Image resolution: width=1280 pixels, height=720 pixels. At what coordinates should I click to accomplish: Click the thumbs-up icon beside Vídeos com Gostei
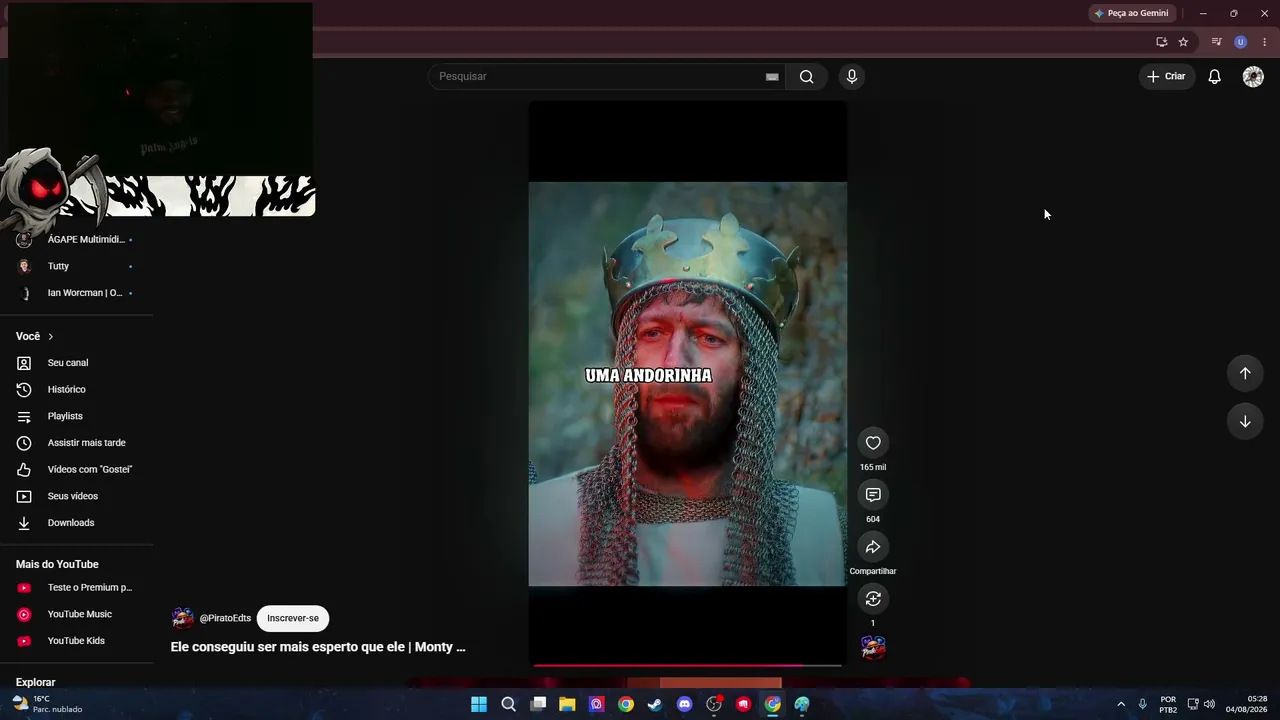click(24, 470)
